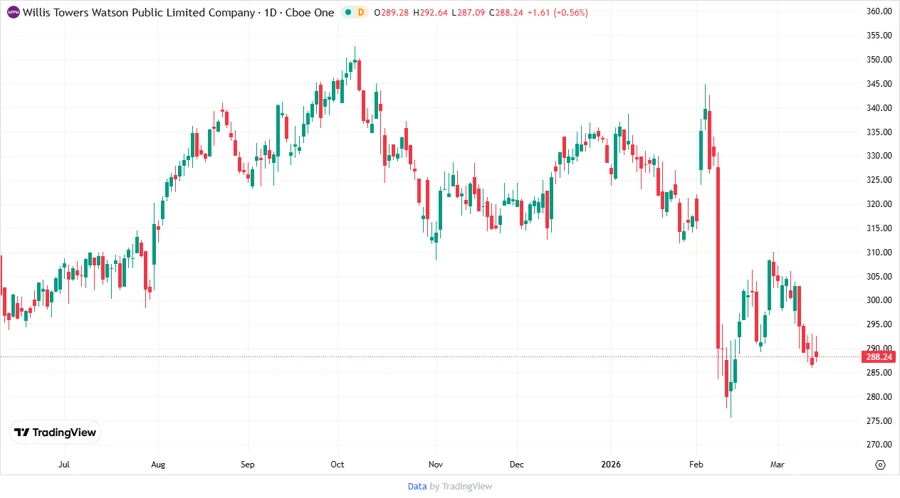Click the Feb time axis label
The image size is (900, 498).
click(696, 464)
